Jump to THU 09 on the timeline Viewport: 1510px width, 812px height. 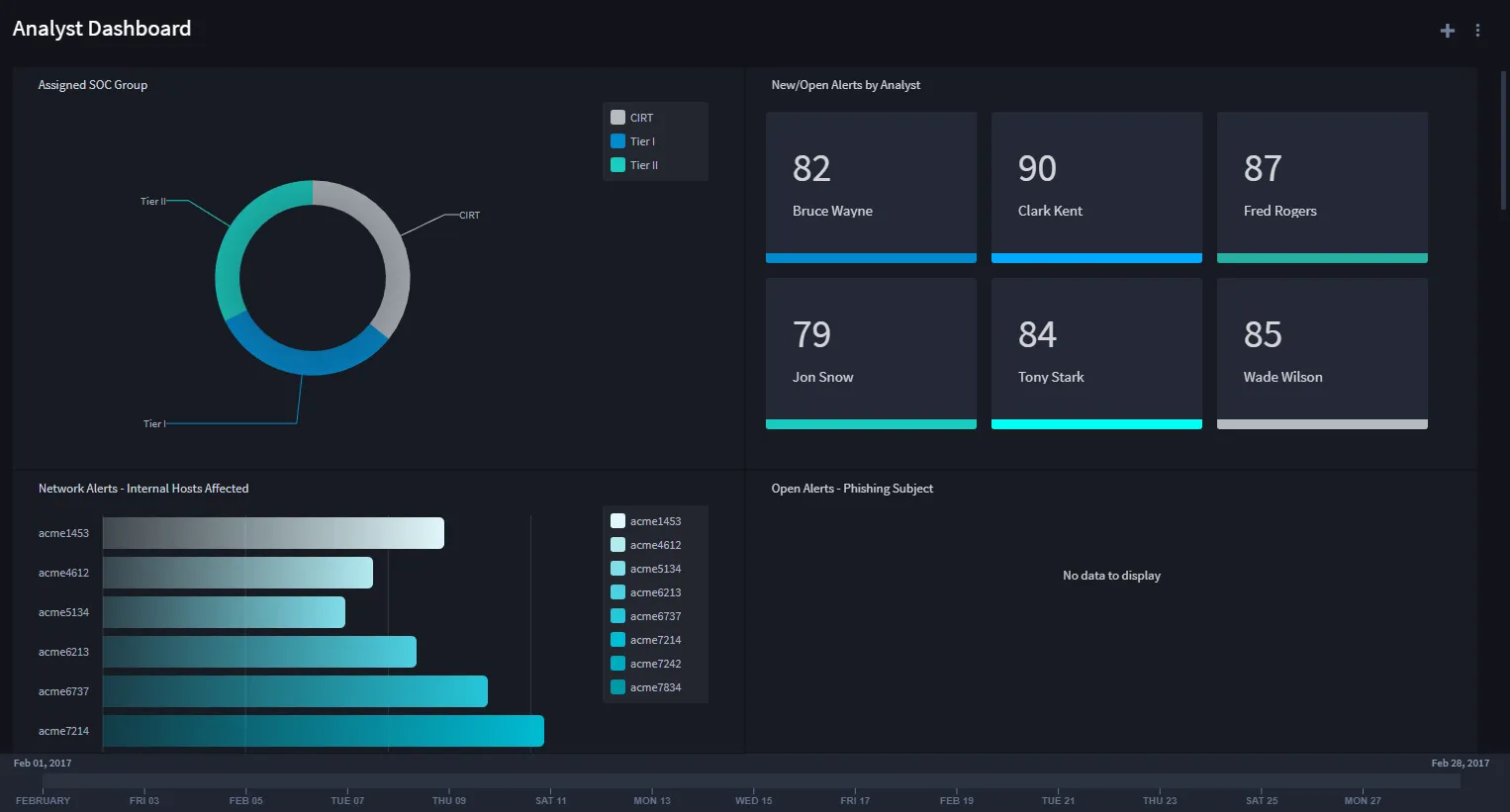449,800
